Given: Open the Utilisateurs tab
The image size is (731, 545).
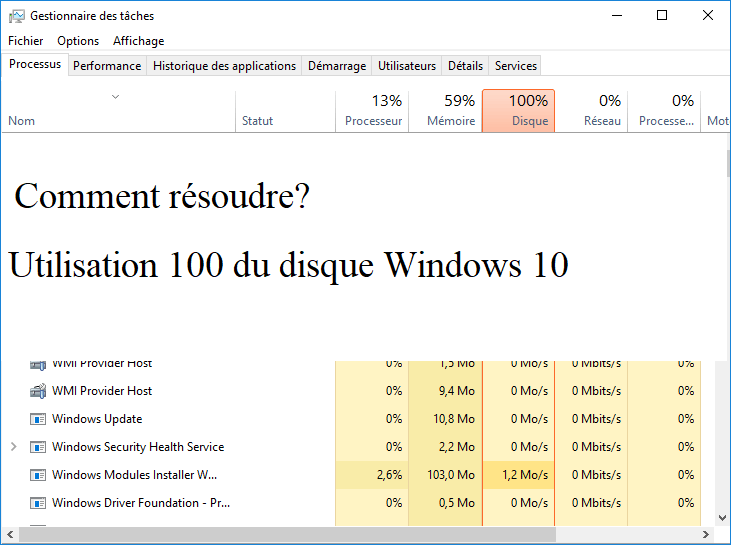Looking at the screenshot, I should pos(407,66).
